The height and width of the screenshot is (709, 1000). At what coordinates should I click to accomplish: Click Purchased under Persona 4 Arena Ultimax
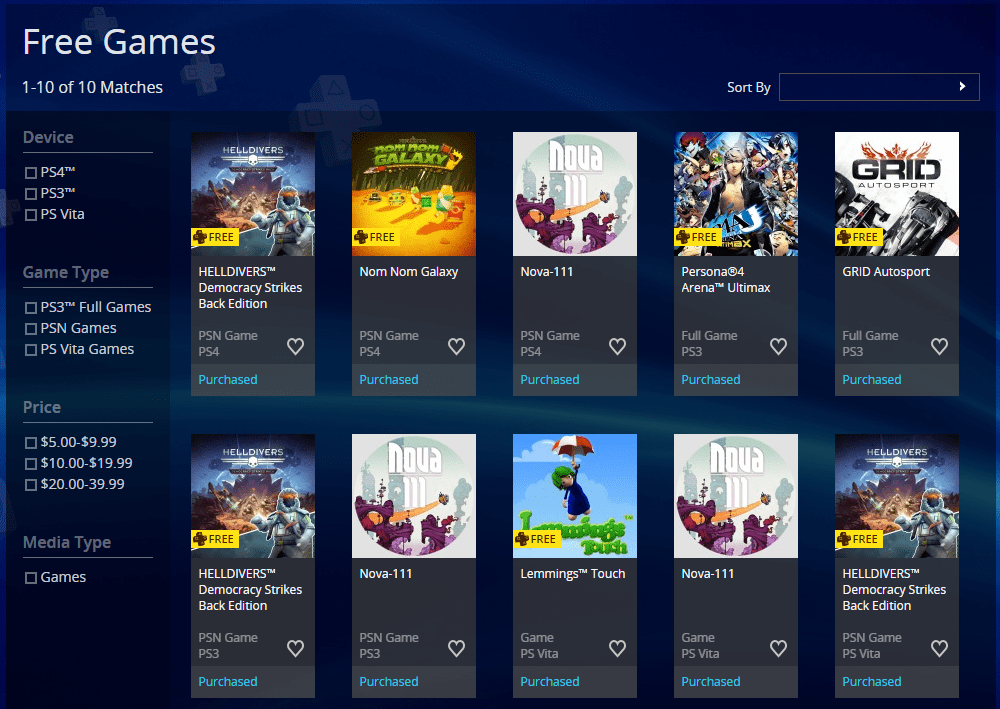coord(711,380)
